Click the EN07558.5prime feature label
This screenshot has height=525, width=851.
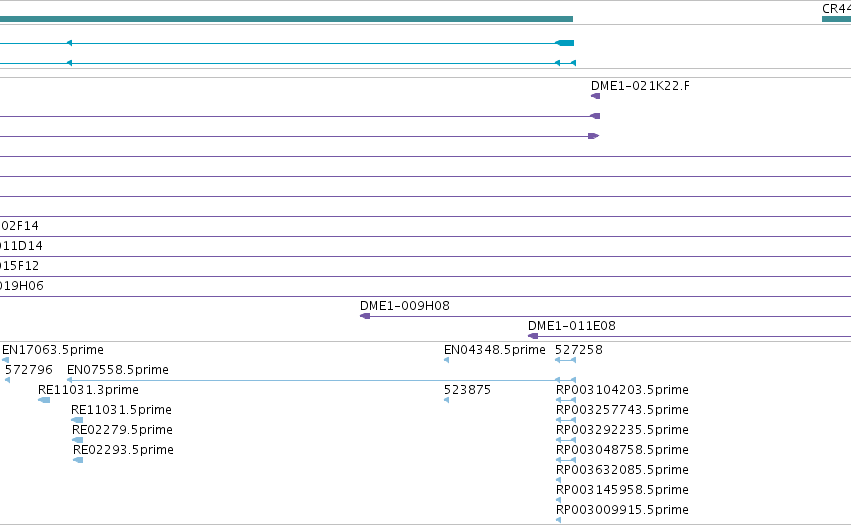click(x=118, y=370)
